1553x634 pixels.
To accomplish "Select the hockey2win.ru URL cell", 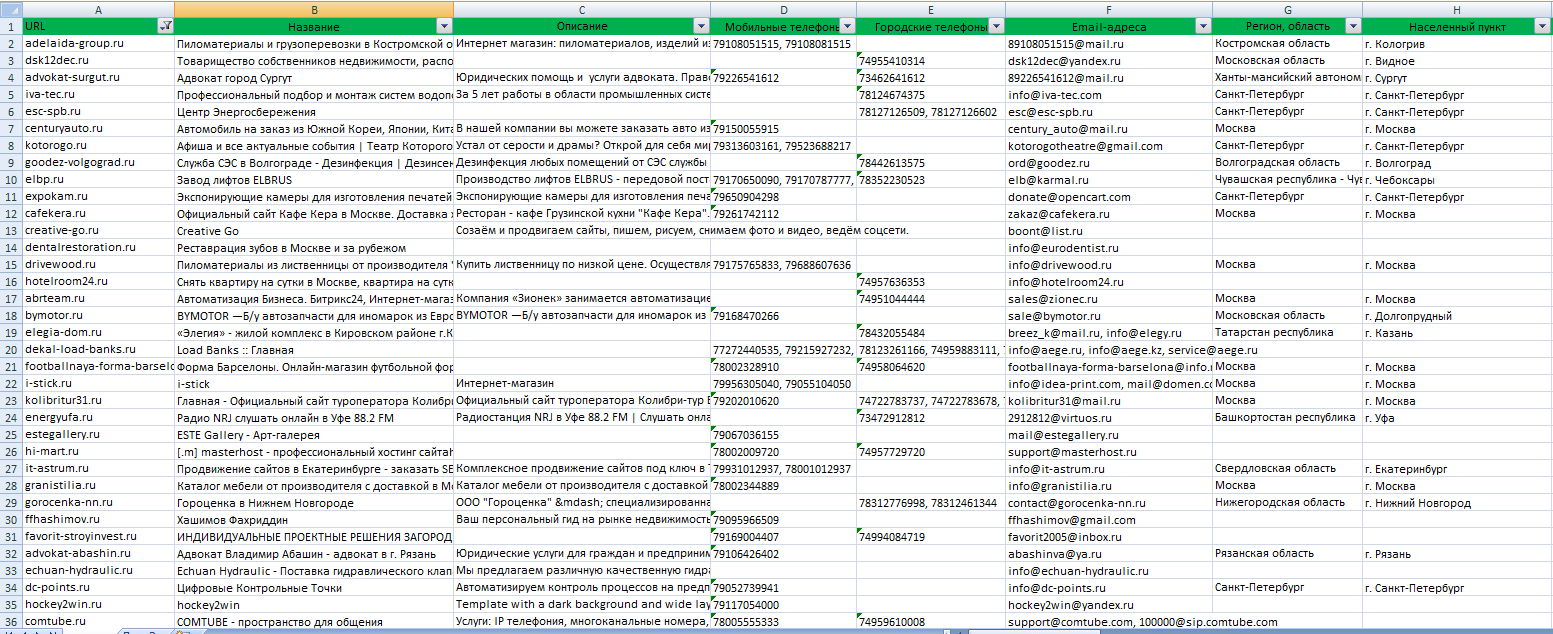I will [97, 605].
